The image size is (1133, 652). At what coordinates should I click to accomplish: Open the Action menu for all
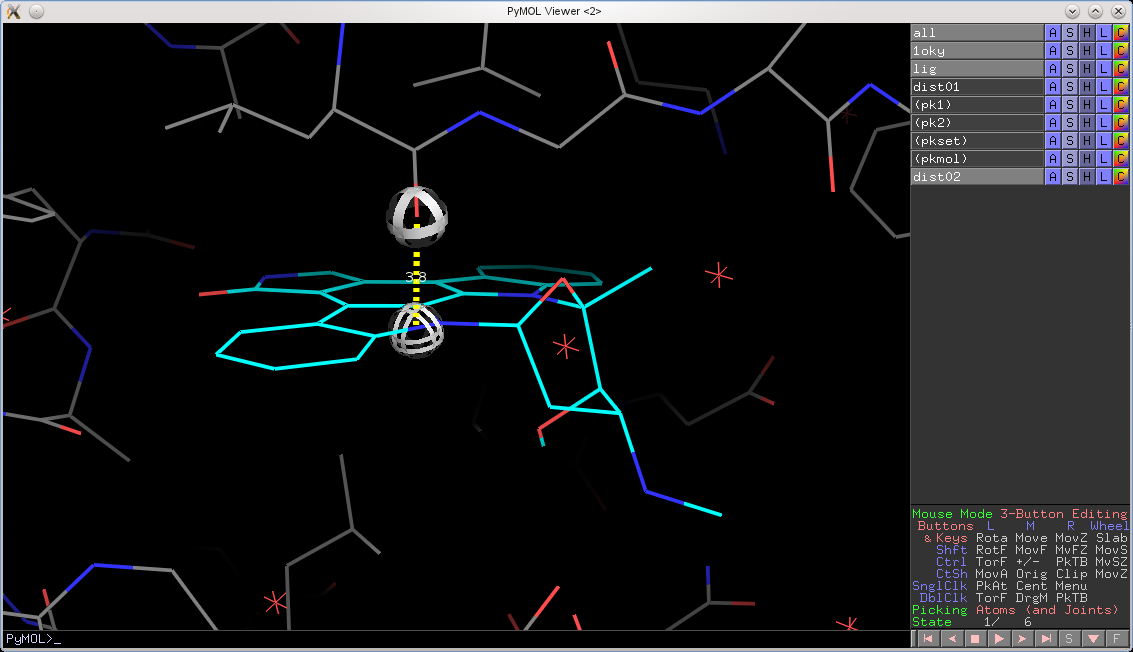tap(1052, 33)
